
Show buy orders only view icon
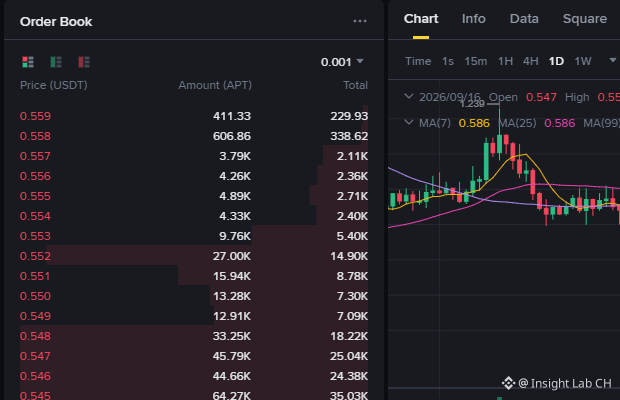point(56,62)
